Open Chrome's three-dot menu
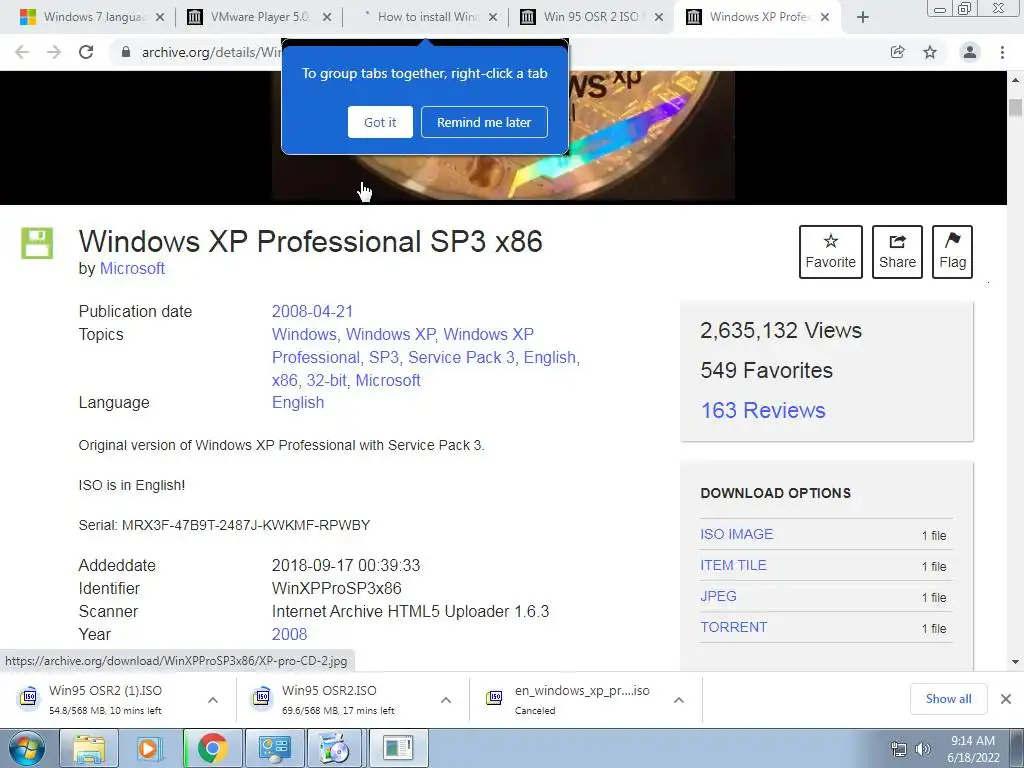Viewport: 1024px width, 768px height. tap(1002, 52)
